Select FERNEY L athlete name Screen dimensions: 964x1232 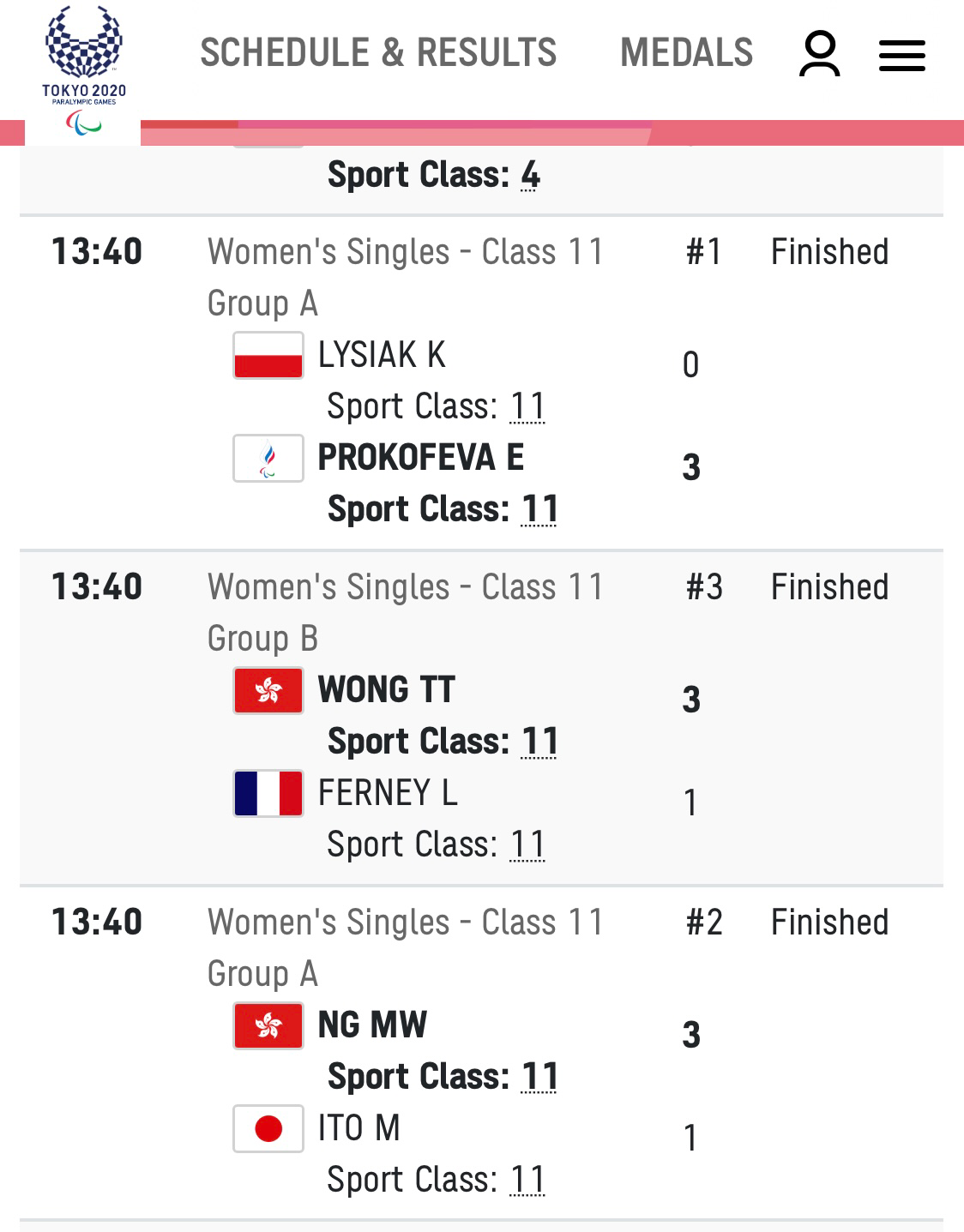pyautogui.click(x=388, y=792)
